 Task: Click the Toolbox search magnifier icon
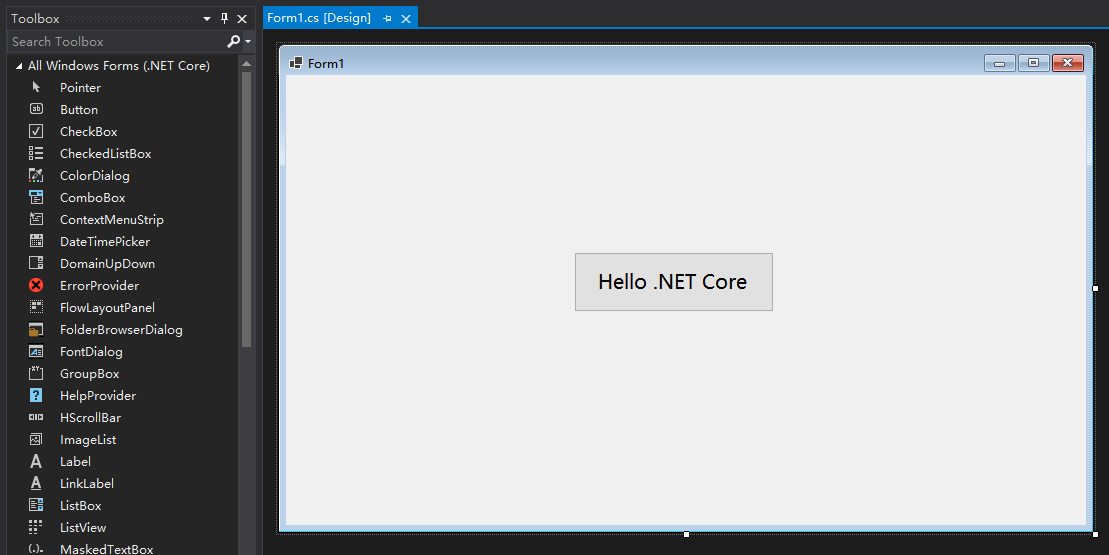(x=233, y=42)
